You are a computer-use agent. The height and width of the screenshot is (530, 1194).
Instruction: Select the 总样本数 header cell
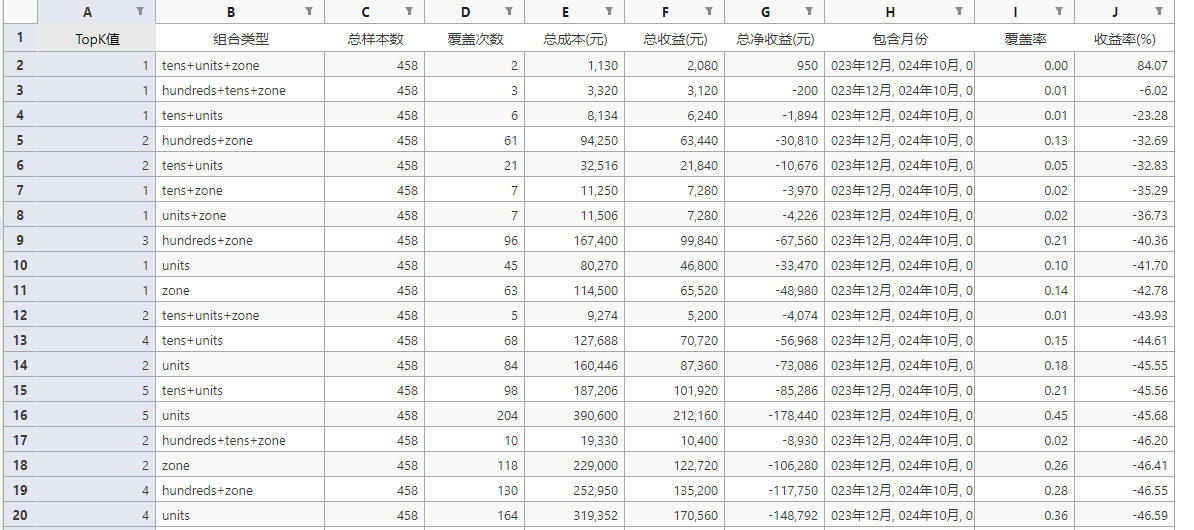tap(375, 39)
